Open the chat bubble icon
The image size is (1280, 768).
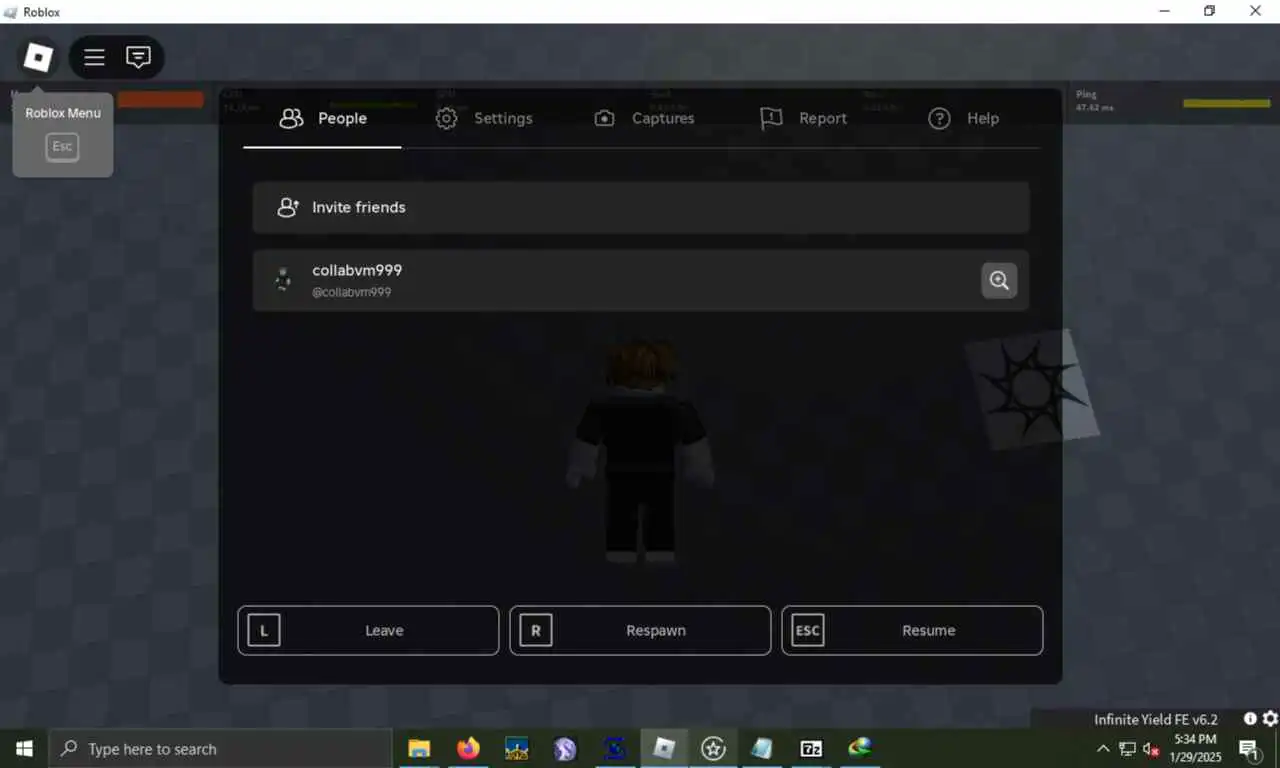coord(138,58)
